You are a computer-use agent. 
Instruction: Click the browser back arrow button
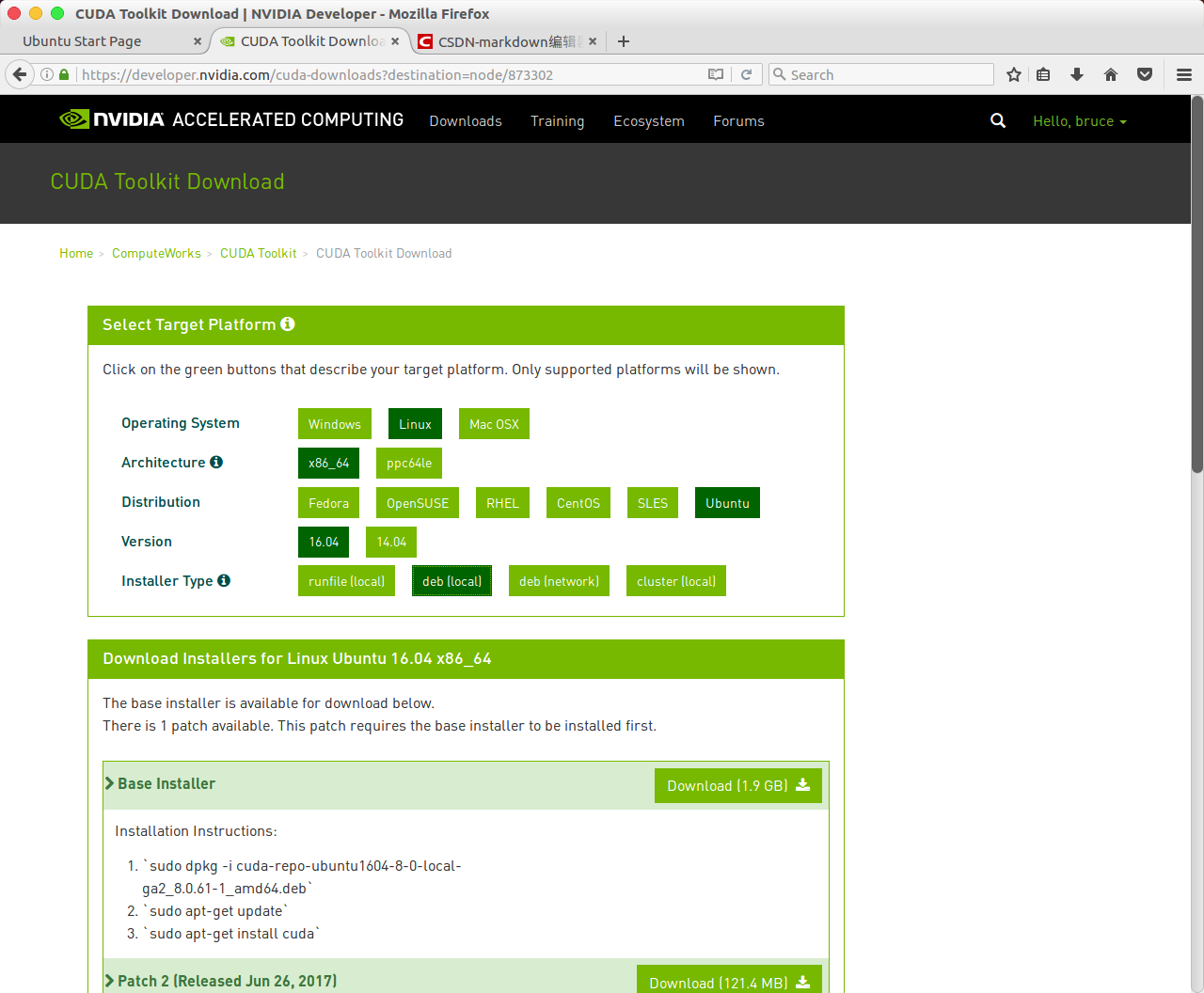click(20, 74)
